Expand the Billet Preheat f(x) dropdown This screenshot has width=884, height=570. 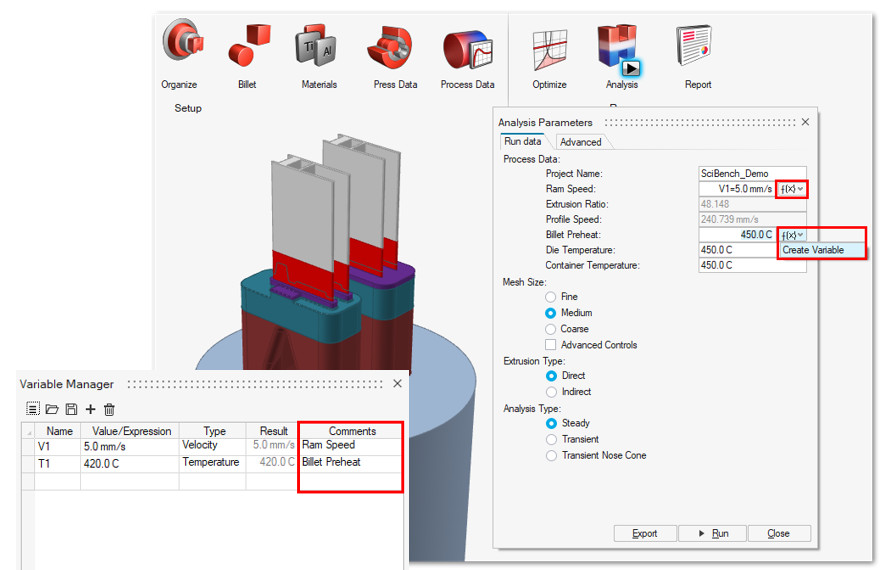point(792,235)
